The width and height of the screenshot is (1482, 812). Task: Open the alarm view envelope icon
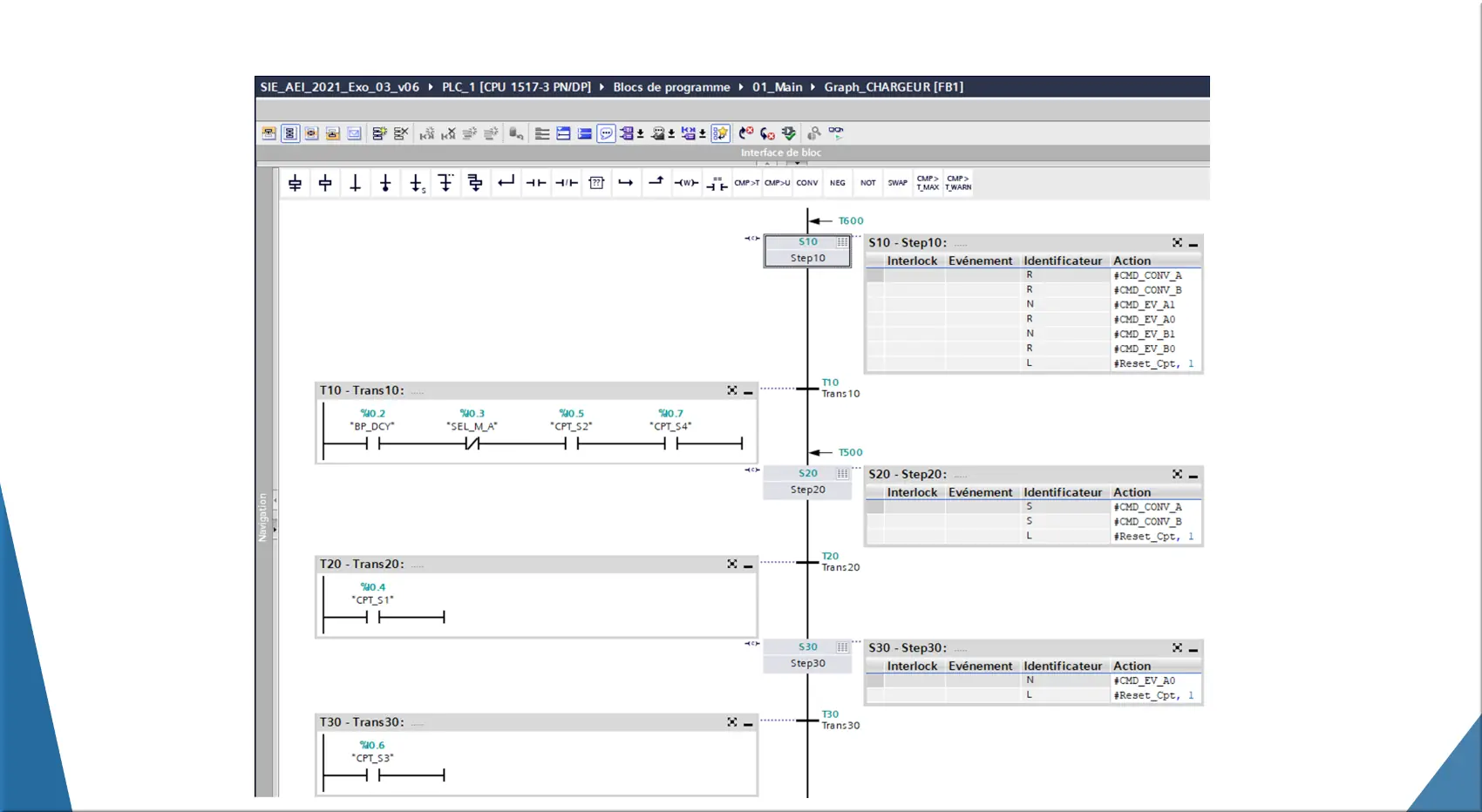point(354,133)
